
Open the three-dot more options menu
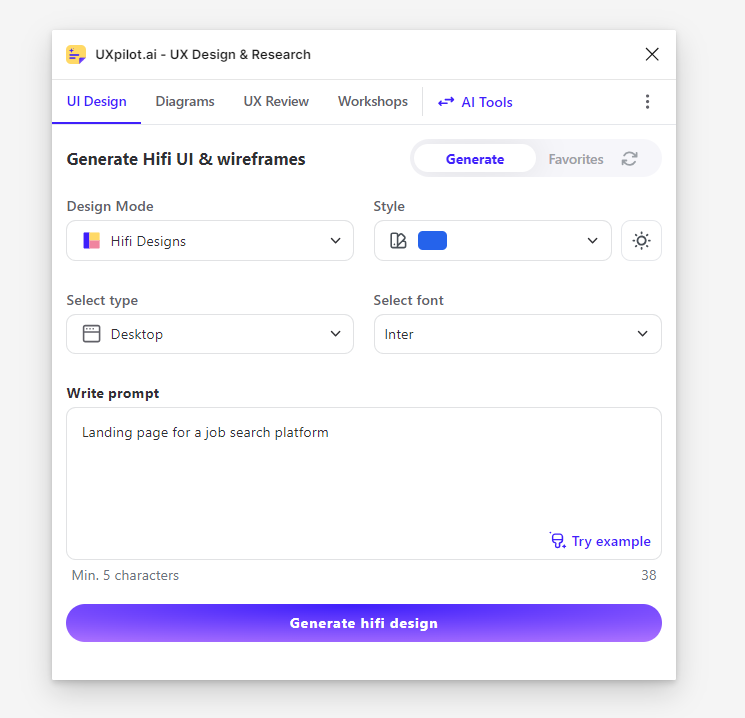[x=647, y=102]
